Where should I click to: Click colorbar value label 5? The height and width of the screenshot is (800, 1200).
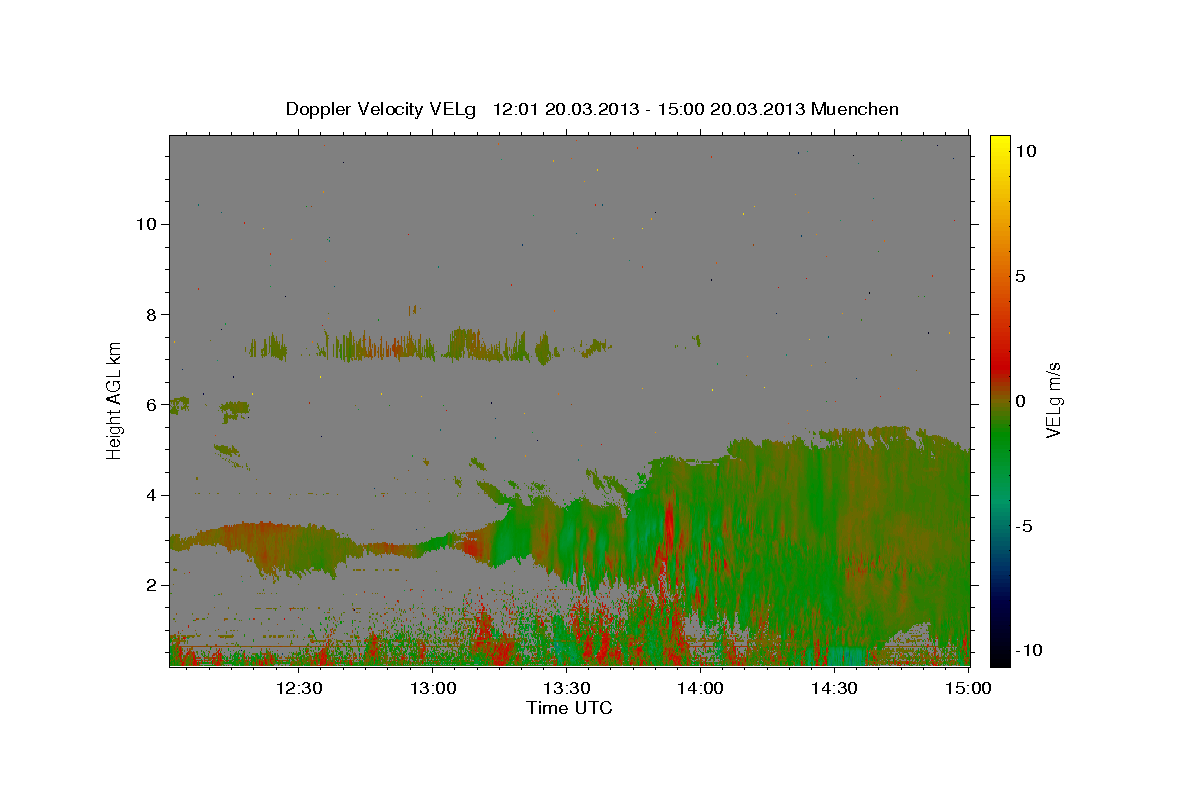click(x=1019, y=276)
